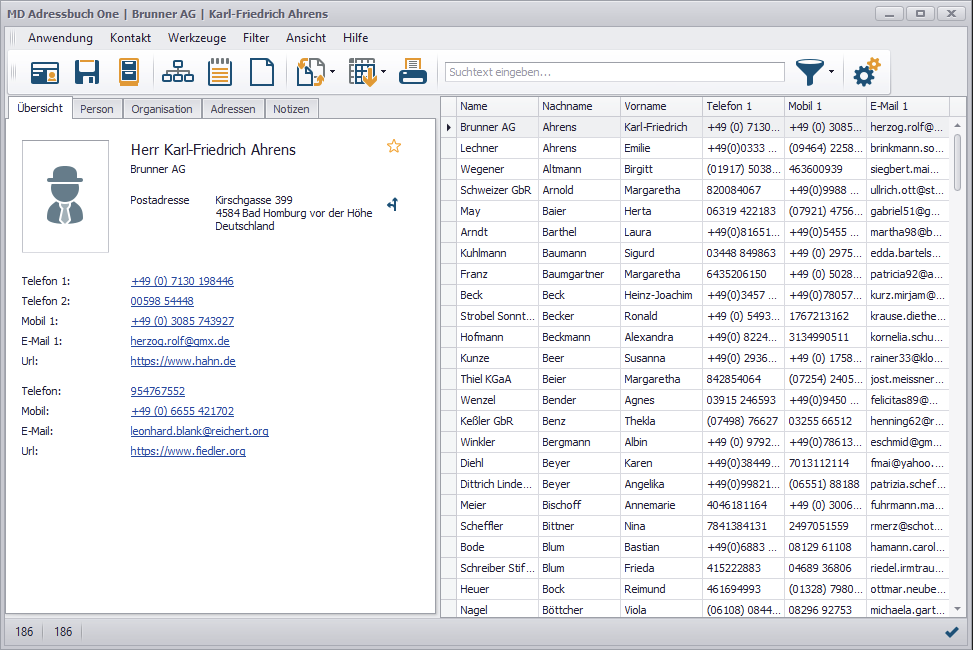Open settings via the gear icon

click(x=866, y=72)
